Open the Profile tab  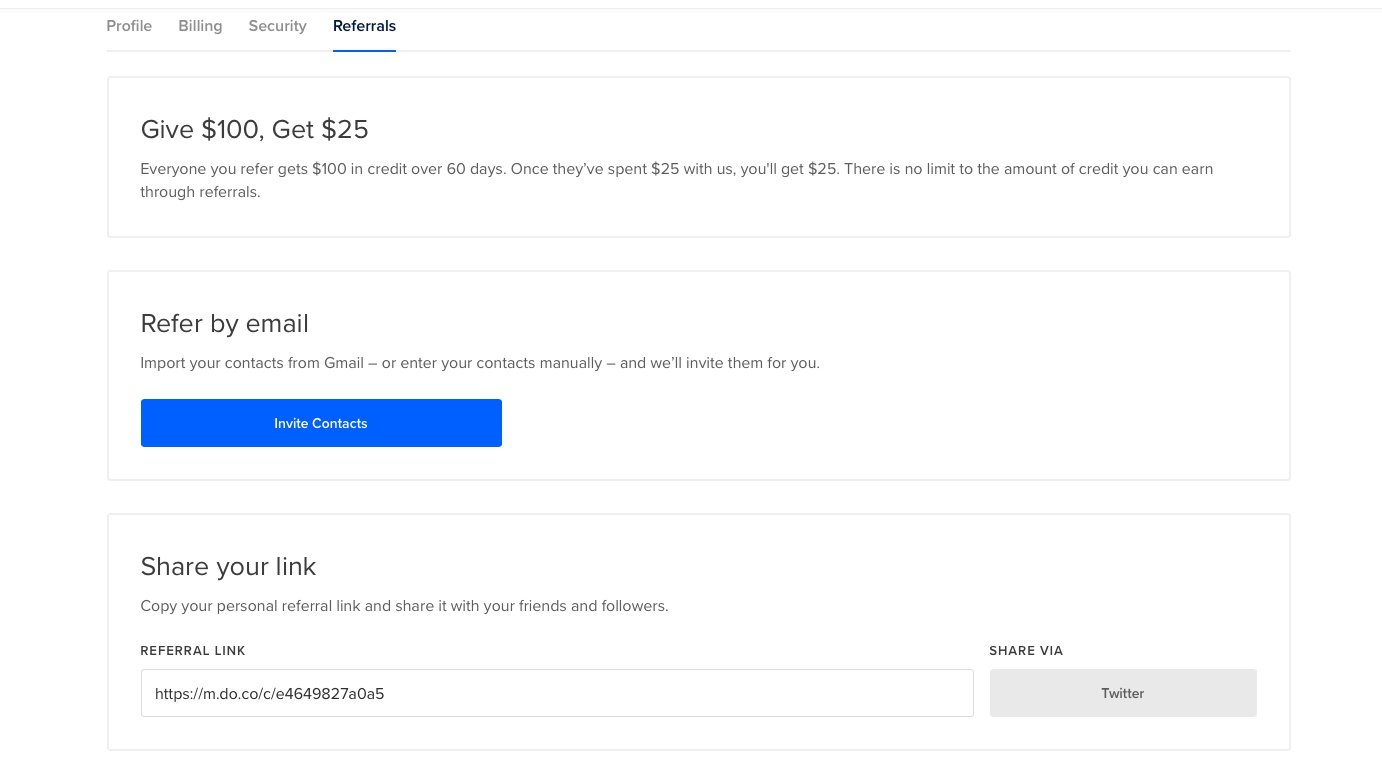(129, 26)
